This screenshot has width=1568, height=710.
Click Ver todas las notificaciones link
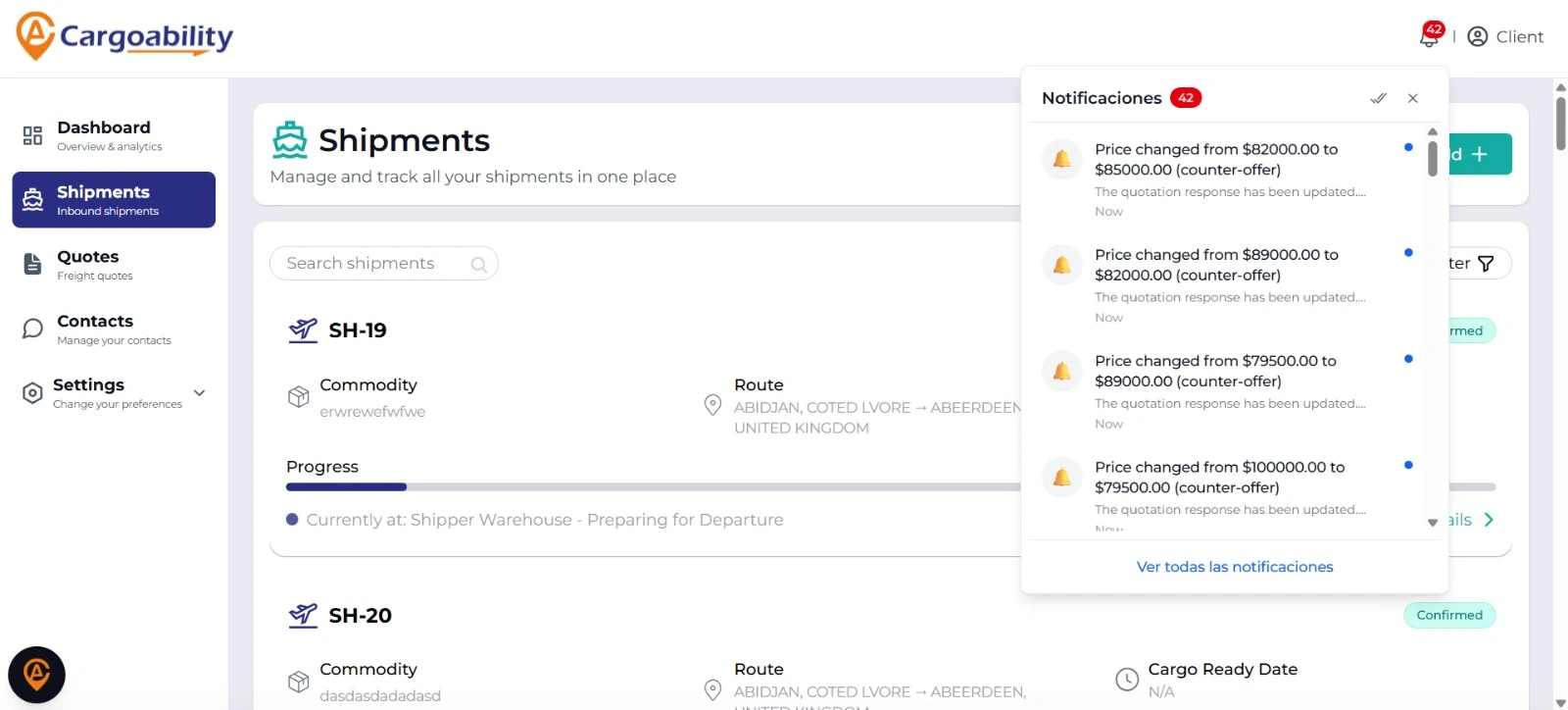pos(1234,567)
